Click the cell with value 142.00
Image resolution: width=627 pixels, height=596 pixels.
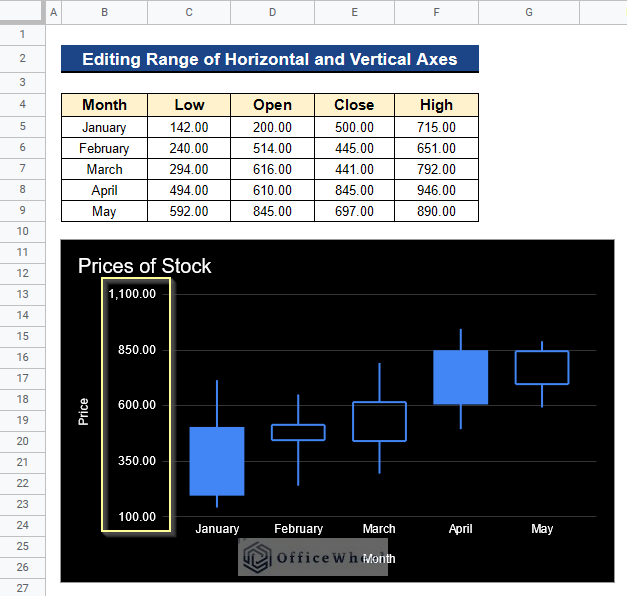click(x=189, y=127)
